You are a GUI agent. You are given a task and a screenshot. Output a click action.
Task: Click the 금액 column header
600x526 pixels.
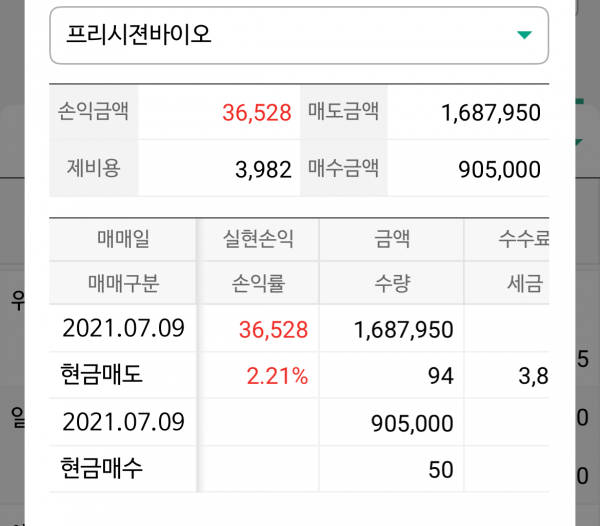tap(391, 240)
